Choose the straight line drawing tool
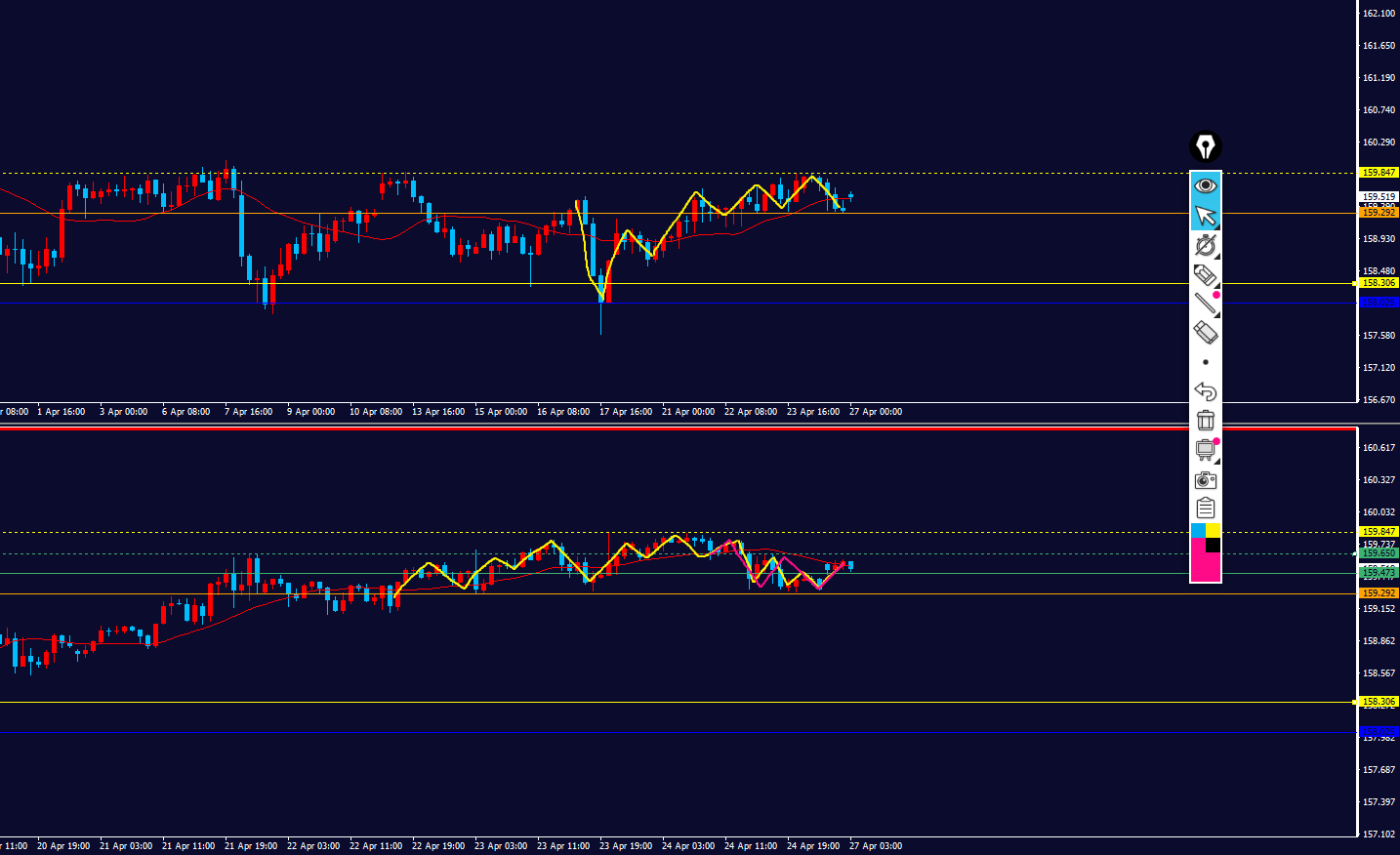Image resolution: width=1400 pixels, height=855 pixels. pos(1205,304)
